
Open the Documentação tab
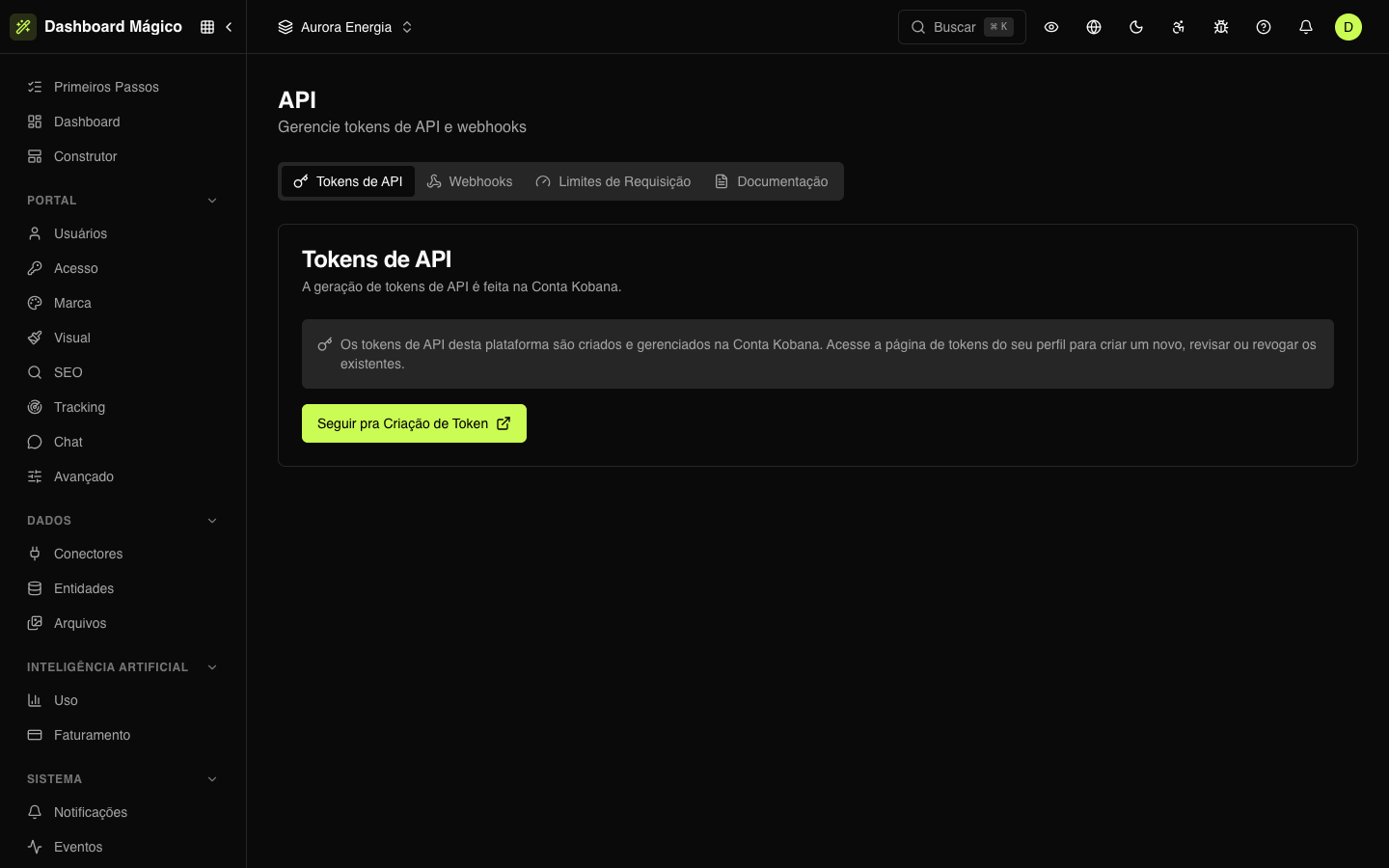[772, 181]
